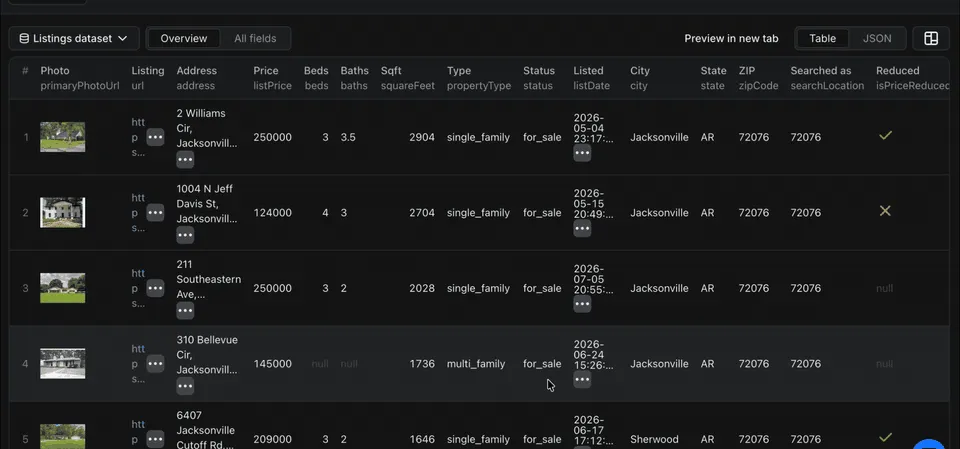960x449 pixels.
Task: Select the JSON view toggle
Action: tap(877, 39)
